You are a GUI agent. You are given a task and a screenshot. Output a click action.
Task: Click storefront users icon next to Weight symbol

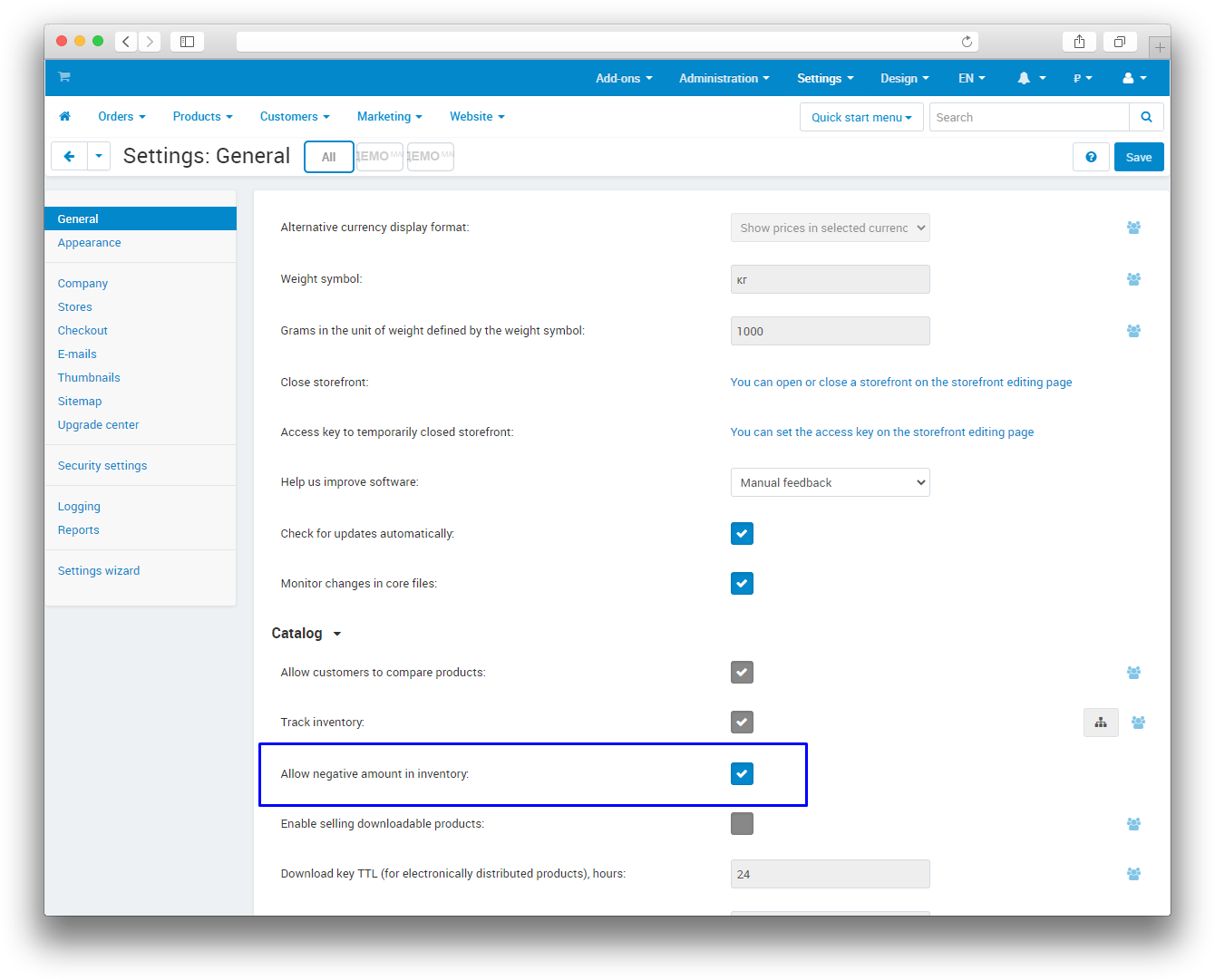(x=1133, y=279)
